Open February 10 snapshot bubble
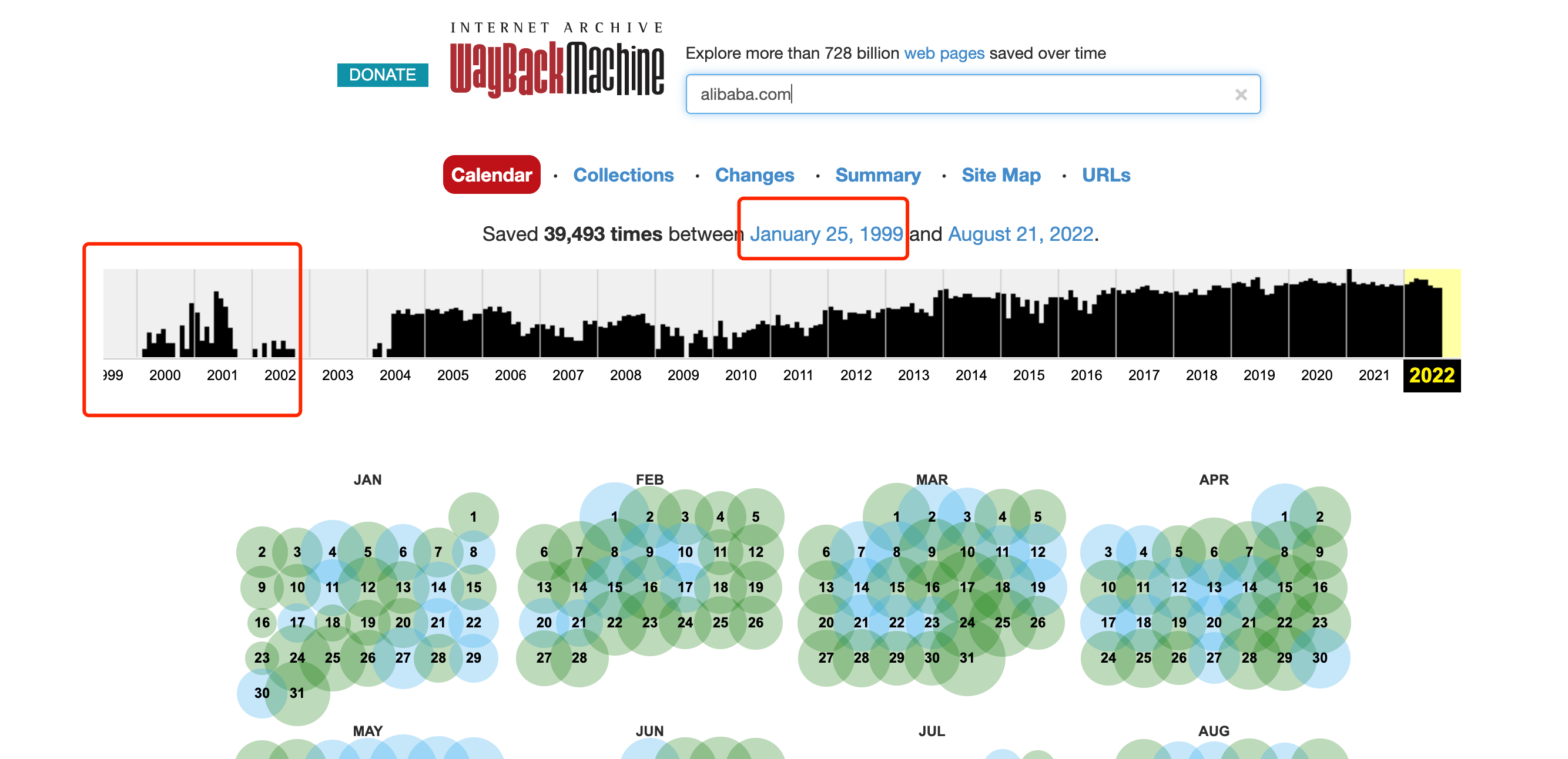Screen dimensions: 1568x759 click(x=685, y=552)
